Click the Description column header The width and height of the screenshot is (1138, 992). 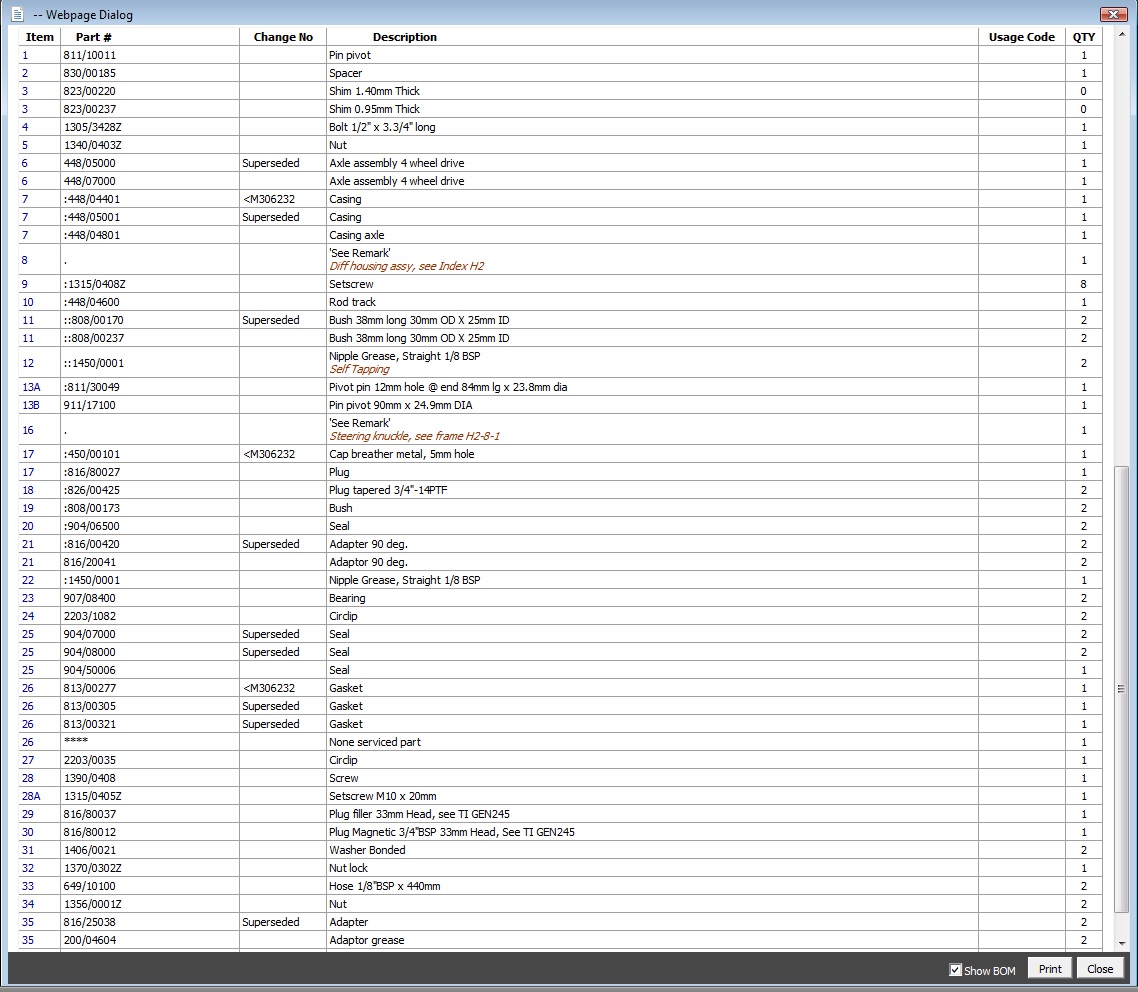(404, 37)
